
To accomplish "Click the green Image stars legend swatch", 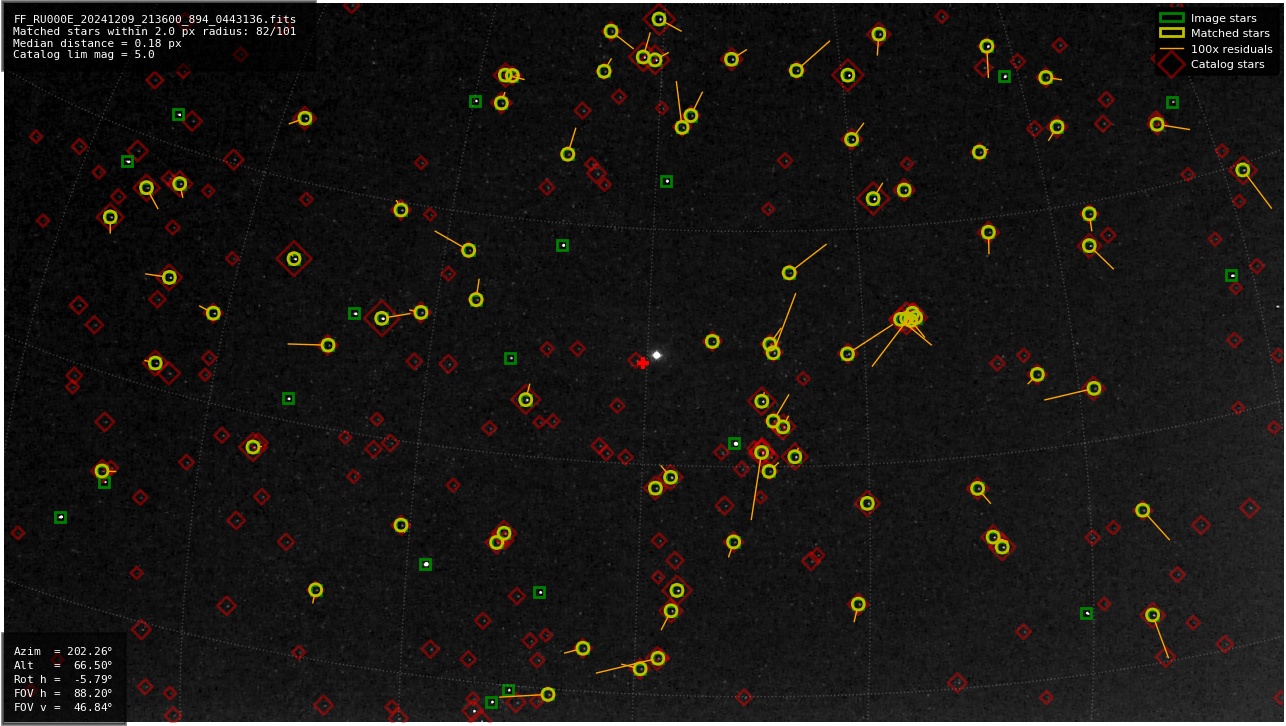I will [x=1171, y=18].
